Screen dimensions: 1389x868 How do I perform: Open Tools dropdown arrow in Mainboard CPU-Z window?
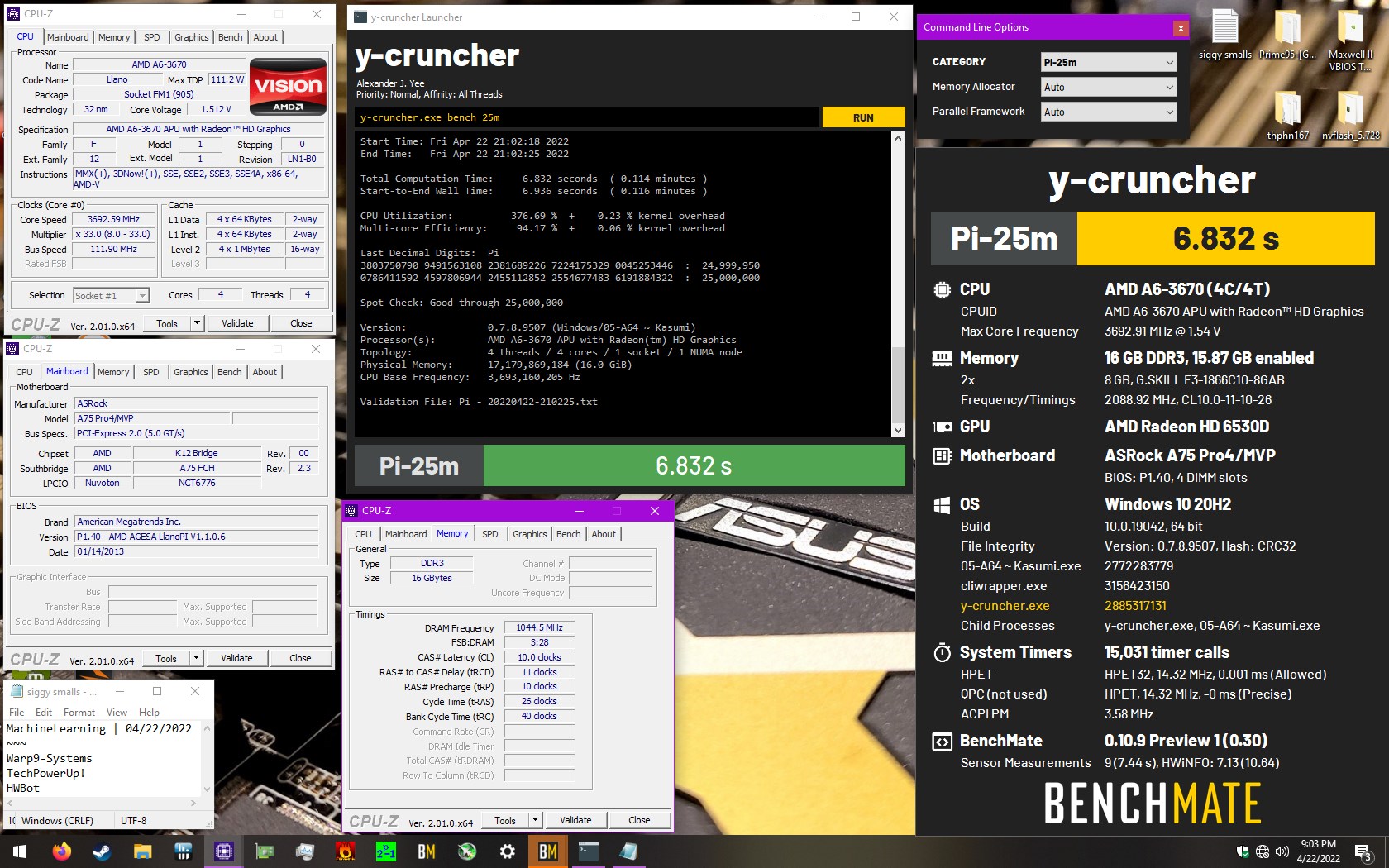196,658
